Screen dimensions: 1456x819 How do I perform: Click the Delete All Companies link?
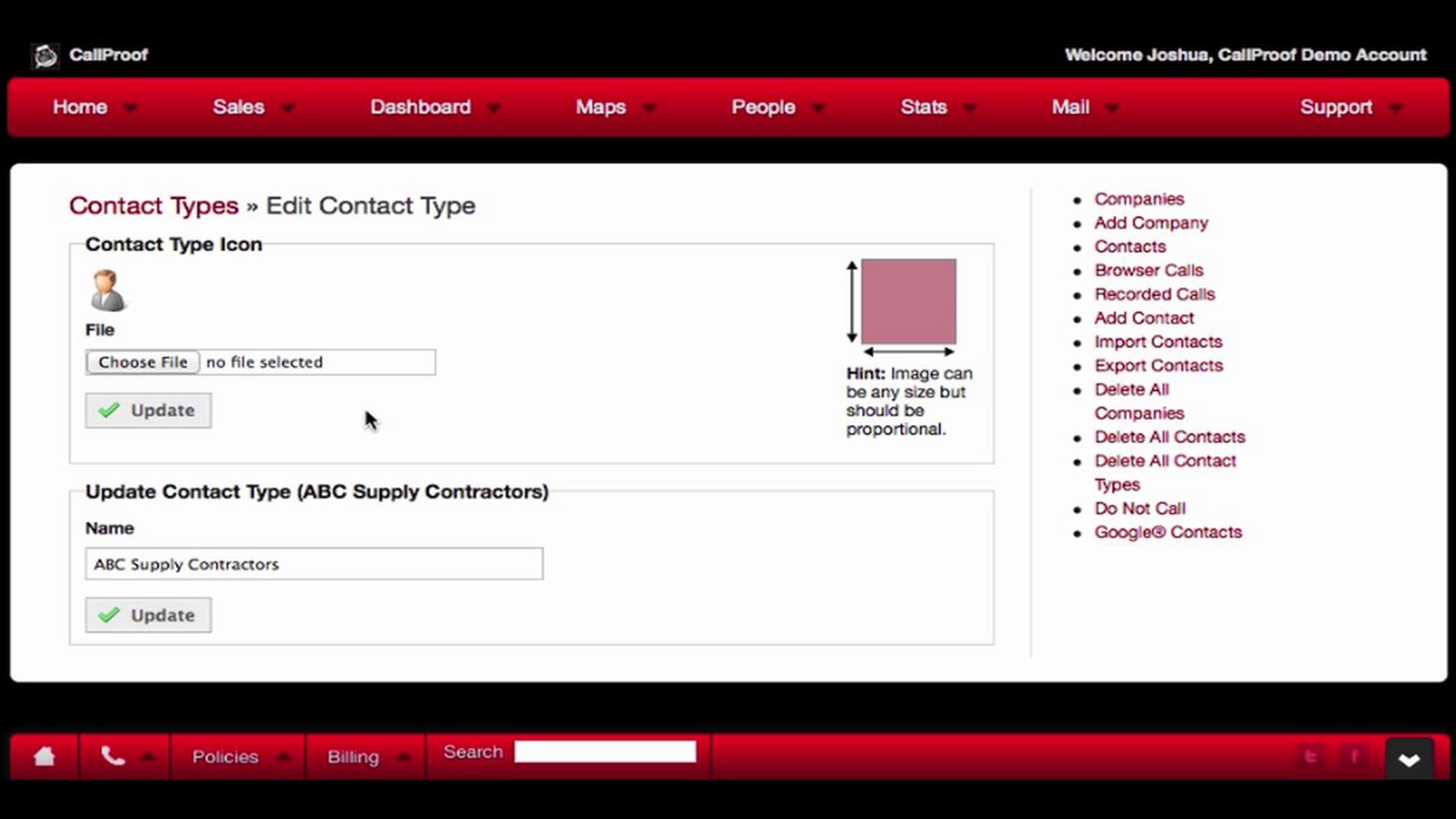coord(1139,401)
